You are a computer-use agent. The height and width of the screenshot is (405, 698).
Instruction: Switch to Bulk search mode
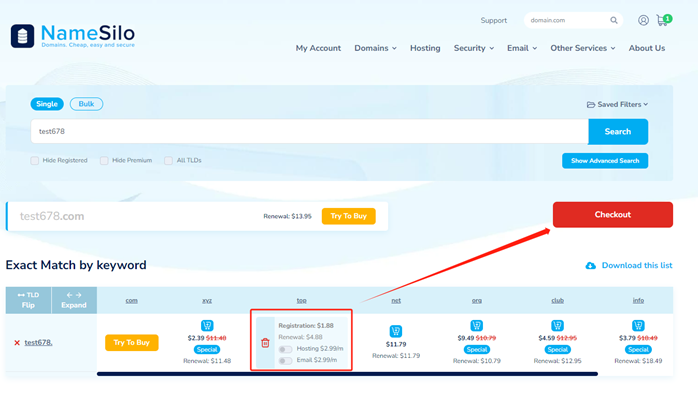pyautogui.click(x=86, y=104)
